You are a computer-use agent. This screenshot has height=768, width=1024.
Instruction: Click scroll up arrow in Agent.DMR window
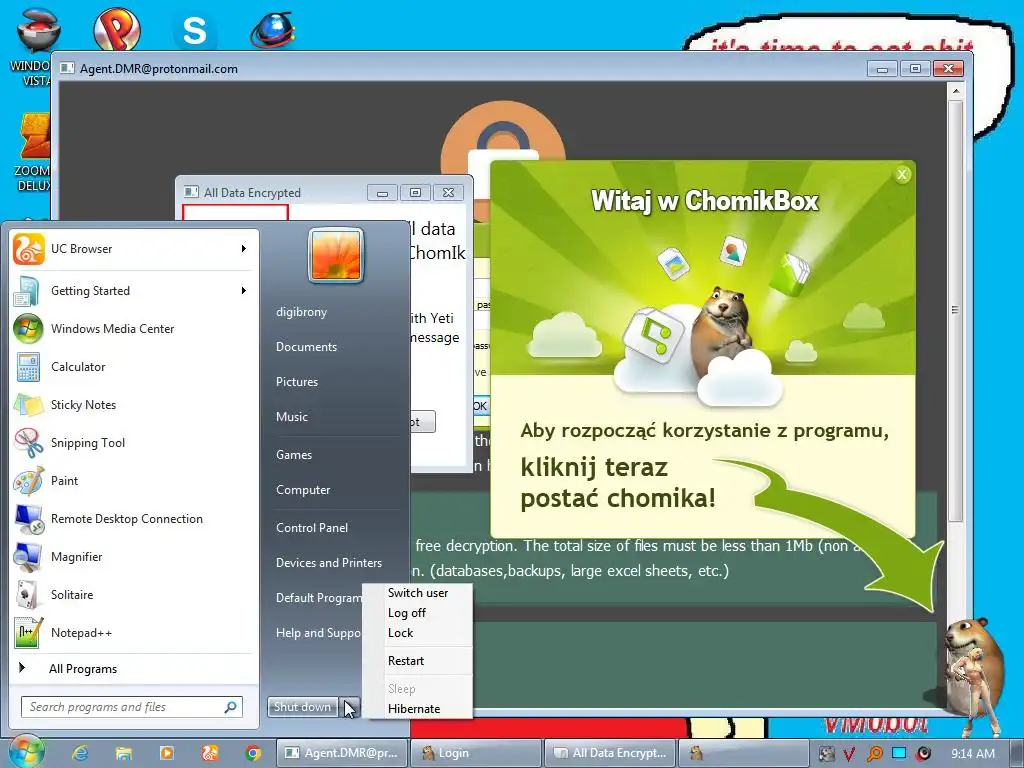click(x=955, y=91)
